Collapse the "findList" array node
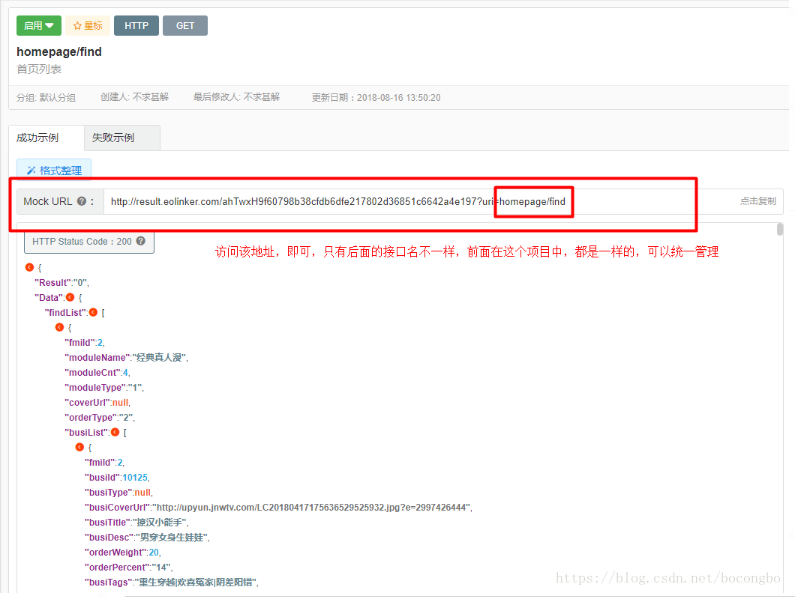 click(x=93, y=312)
